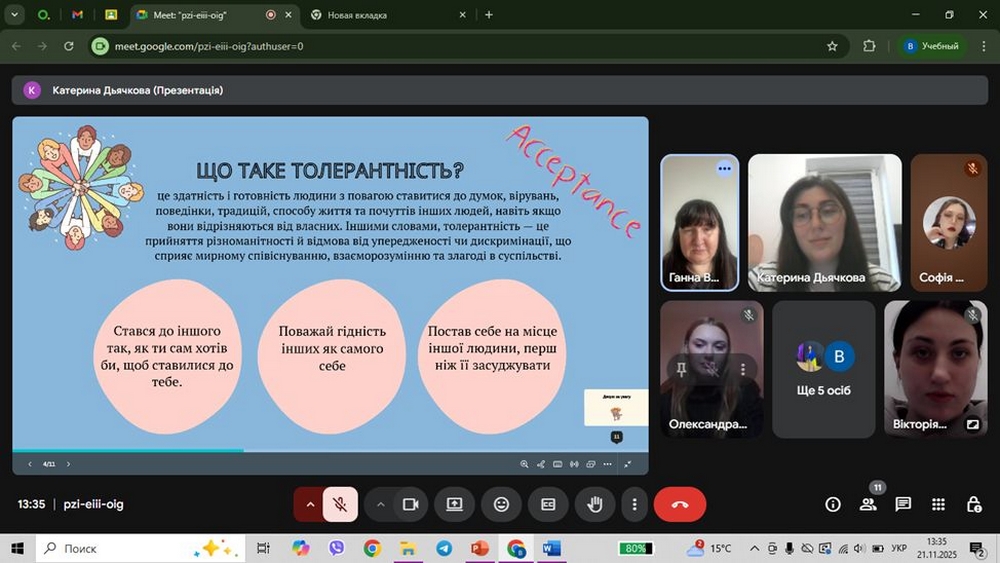Open the chat with everyone panel

pos(903,505)
